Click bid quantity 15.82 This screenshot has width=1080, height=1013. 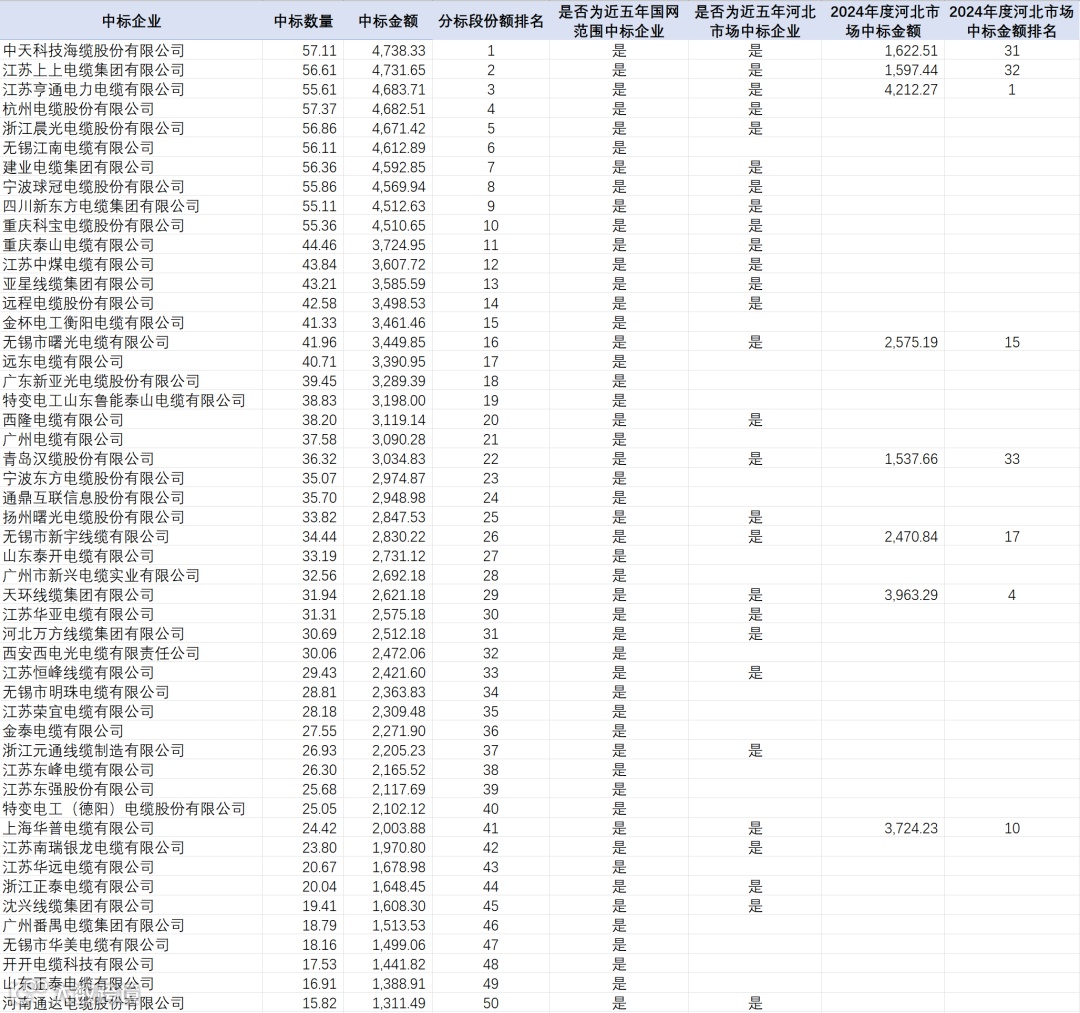point(319,1004)
